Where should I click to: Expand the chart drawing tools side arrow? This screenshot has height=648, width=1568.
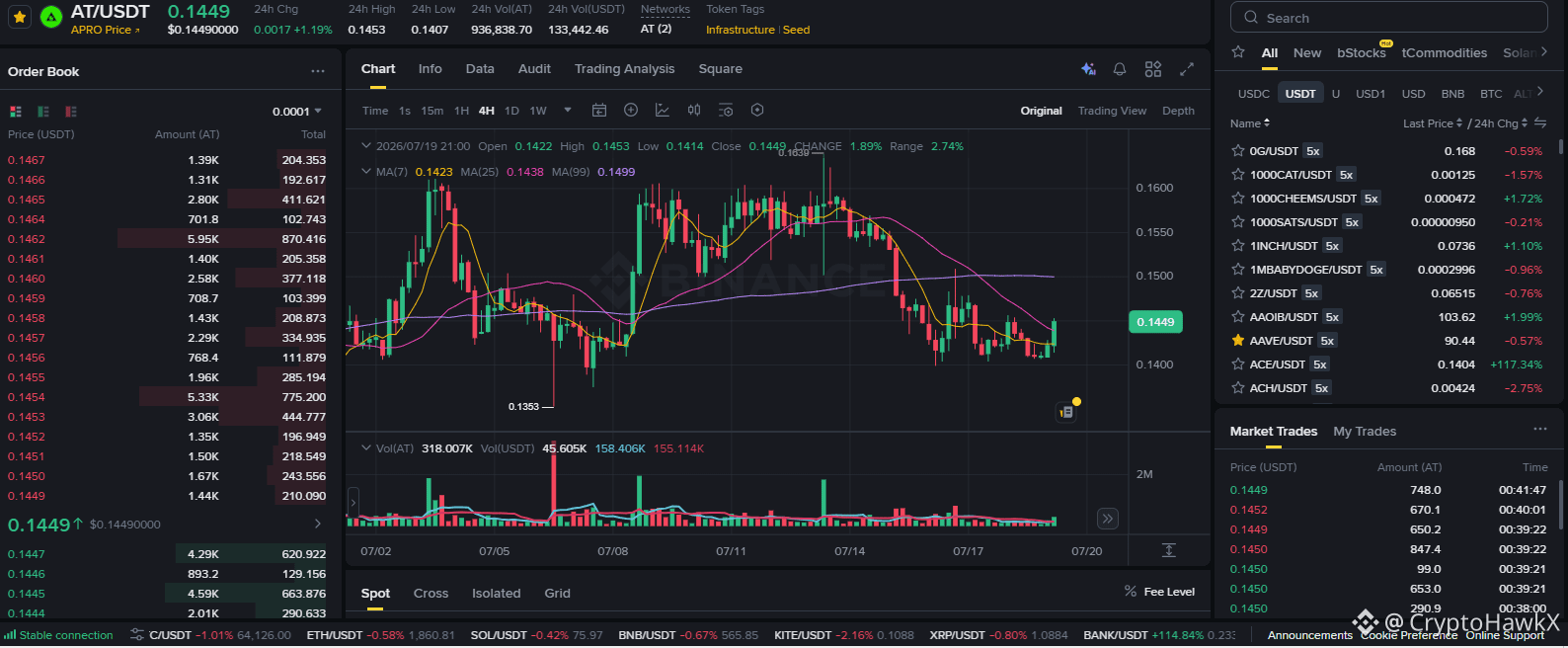click(353, 502)
